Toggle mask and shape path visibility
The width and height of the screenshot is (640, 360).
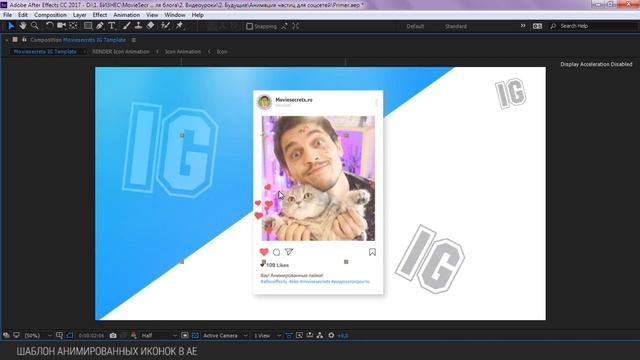click(x=70, y=336)
